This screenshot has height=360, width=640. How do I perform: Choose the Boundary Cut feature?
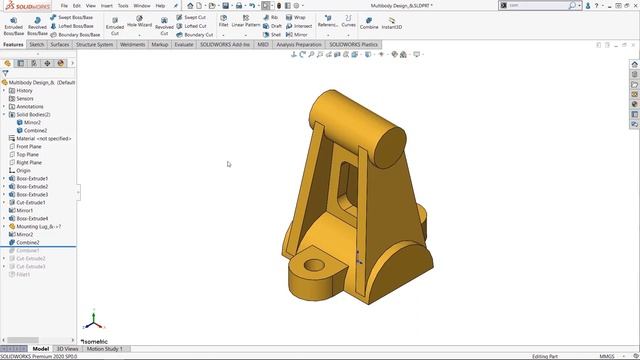195,35
